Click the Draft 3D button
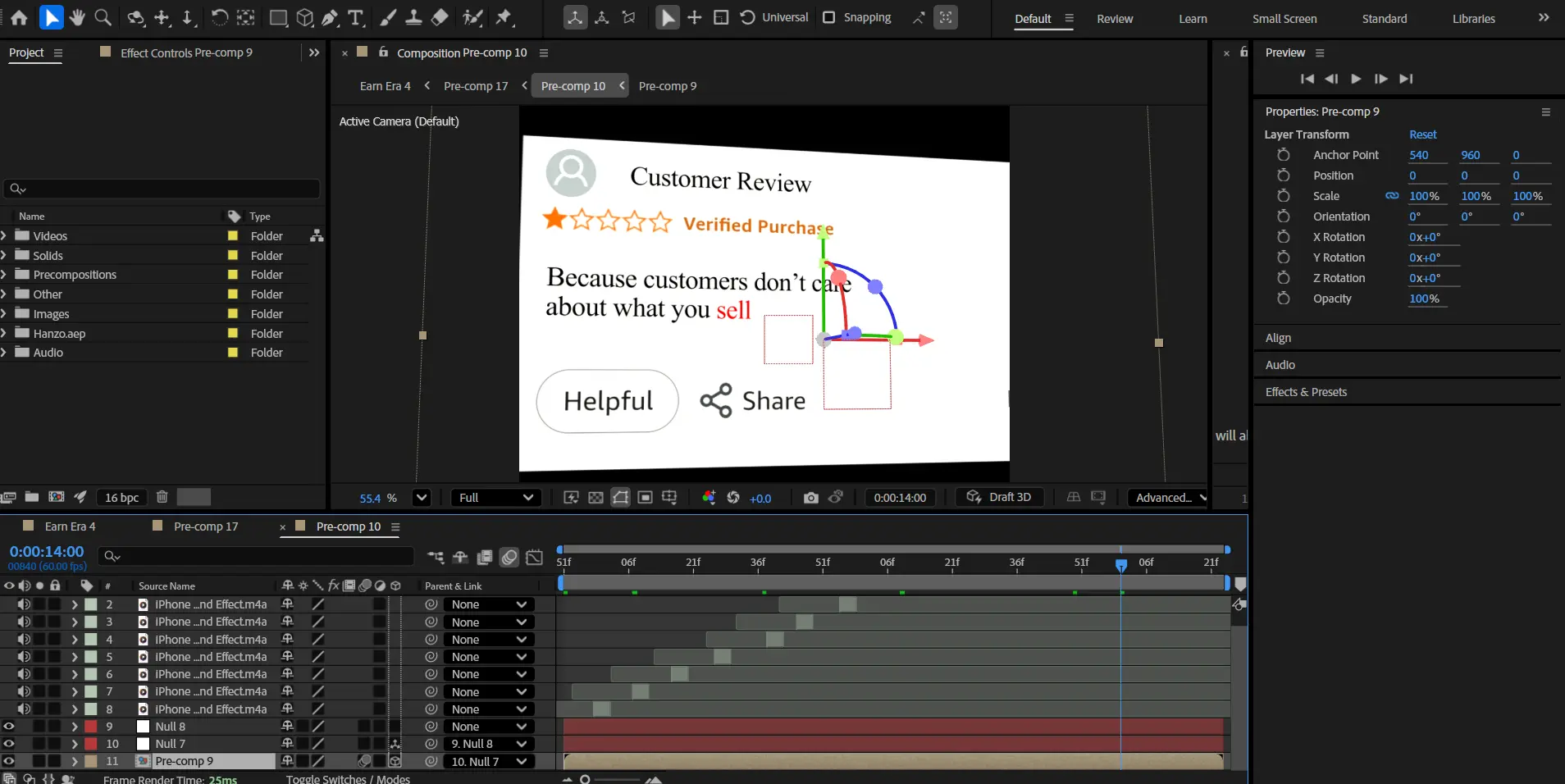Viewport: 1565px width, 784px height. 999,497
